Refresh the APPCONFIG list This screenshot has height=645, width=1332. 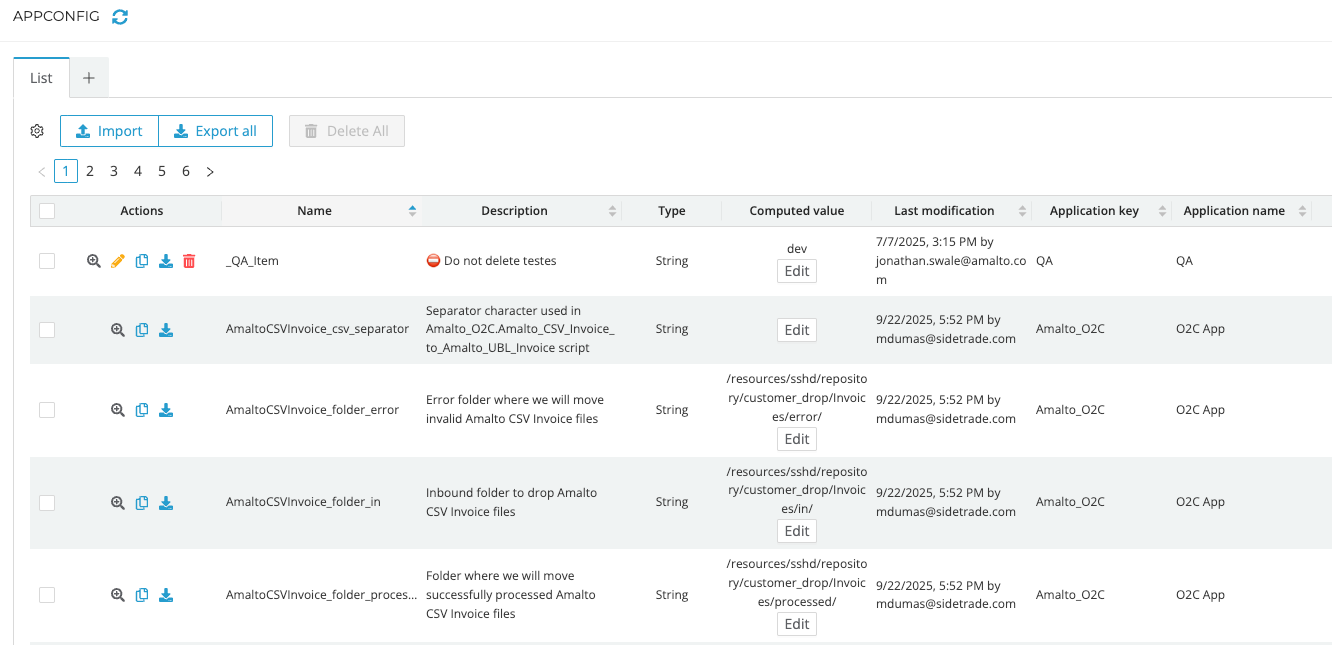pyautogui.click(x=120, y=16)
